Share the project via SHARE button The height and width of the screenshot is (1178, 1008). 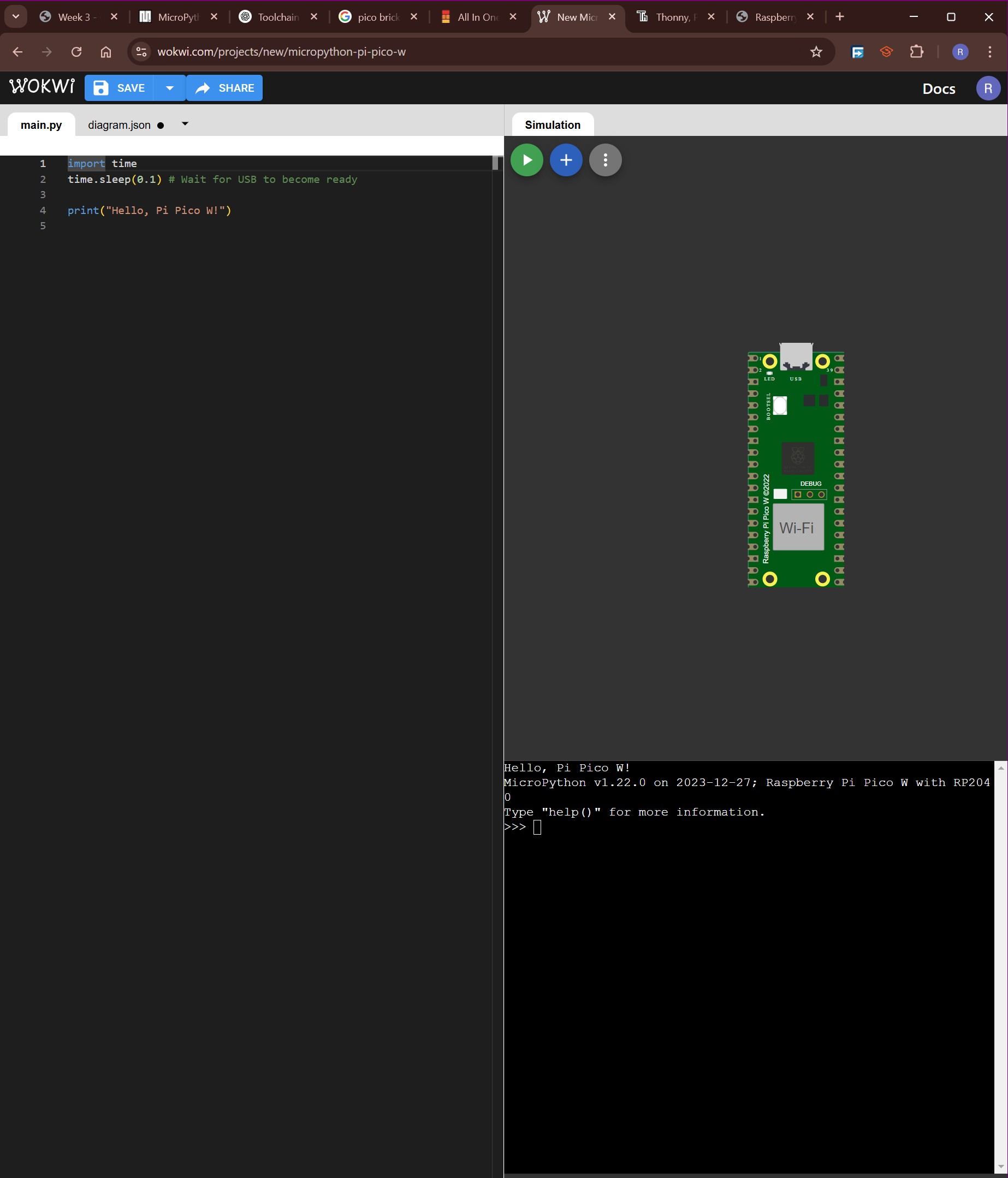[224, 88]
